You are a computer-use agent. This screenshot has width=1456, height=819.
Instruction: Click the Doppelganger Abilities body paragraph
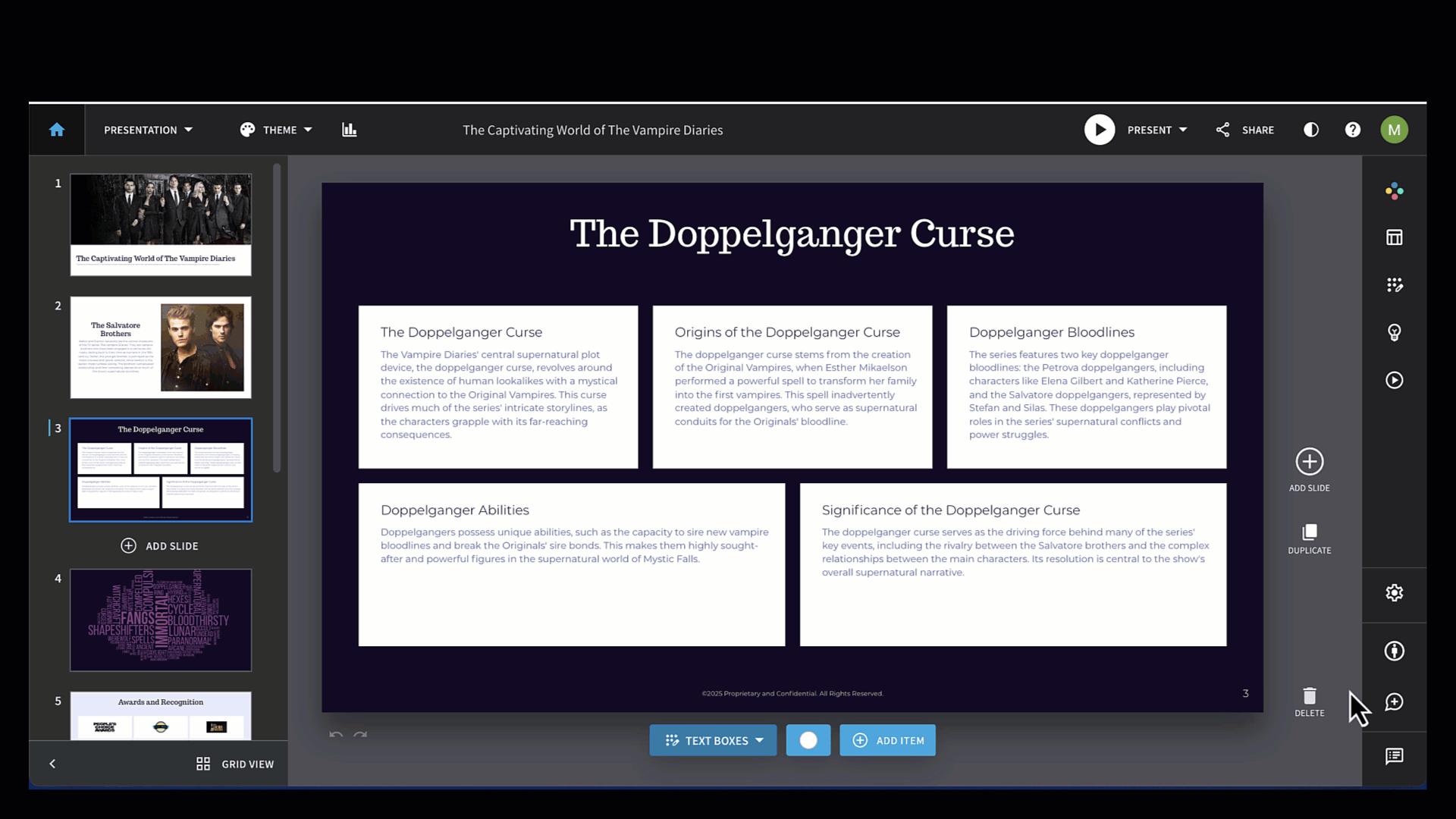point(575,545)
